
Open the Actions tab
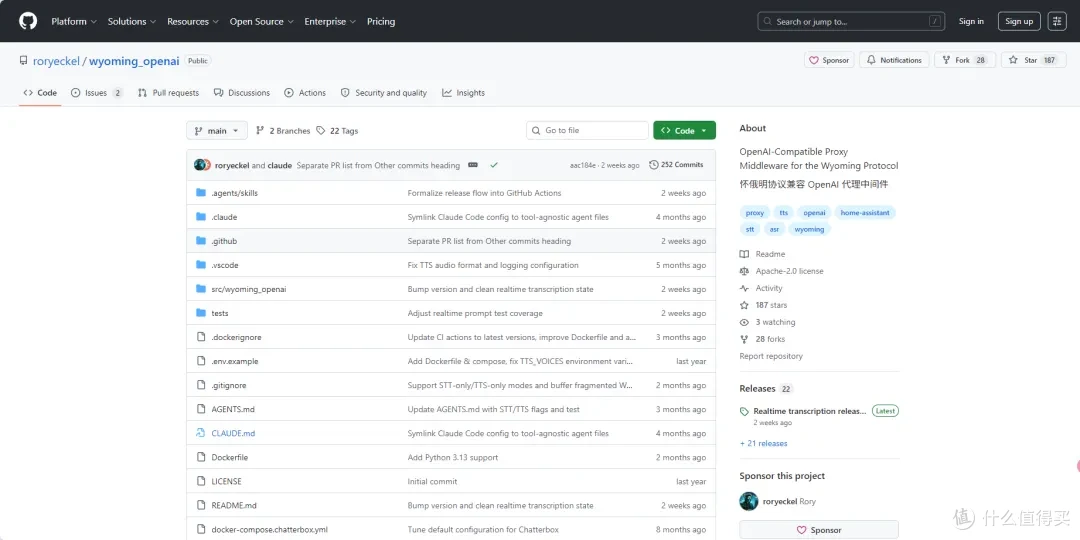coord(305,93)
